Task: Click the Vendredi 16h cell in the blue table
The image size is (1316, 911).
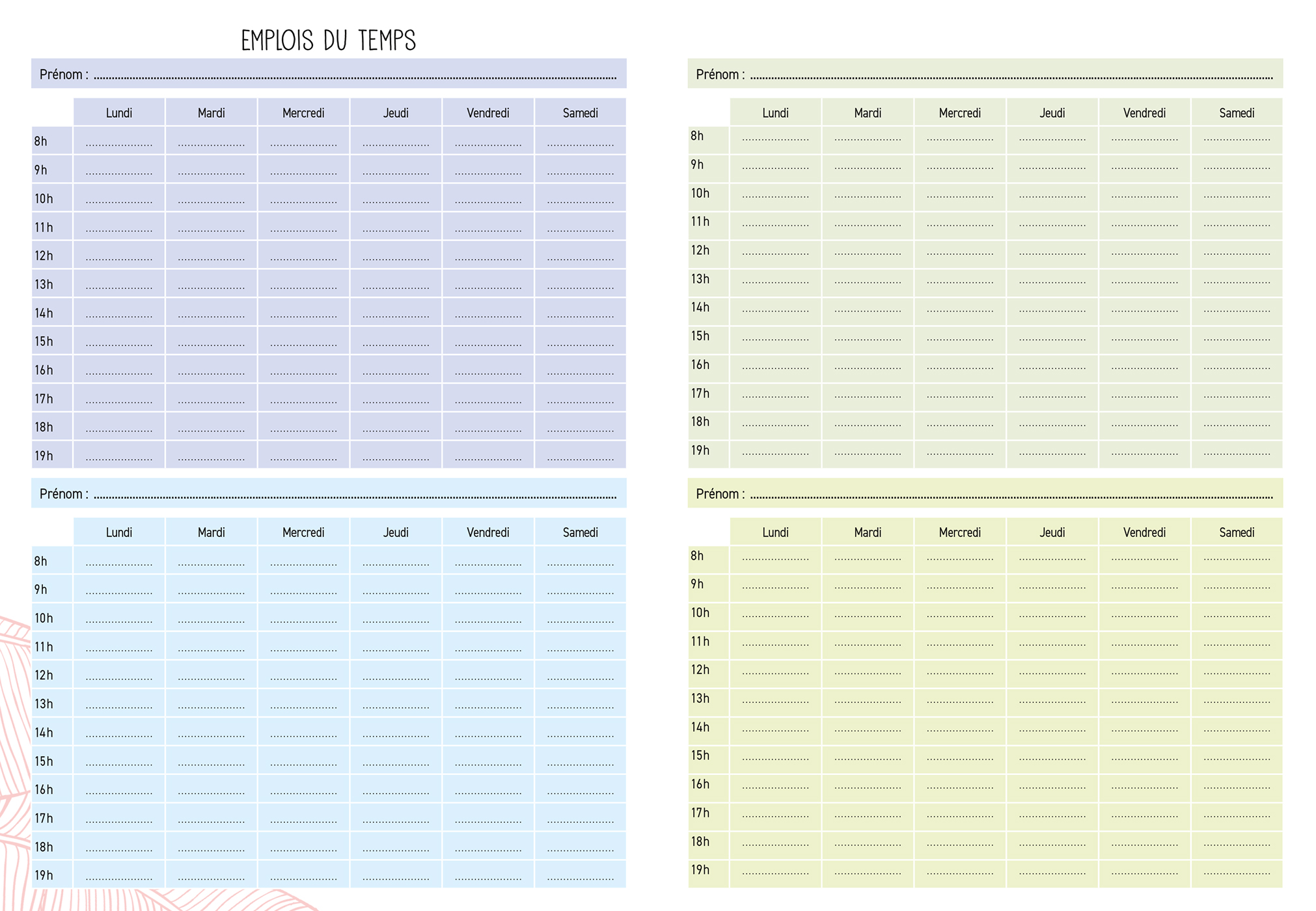Action: pos(488,789)
